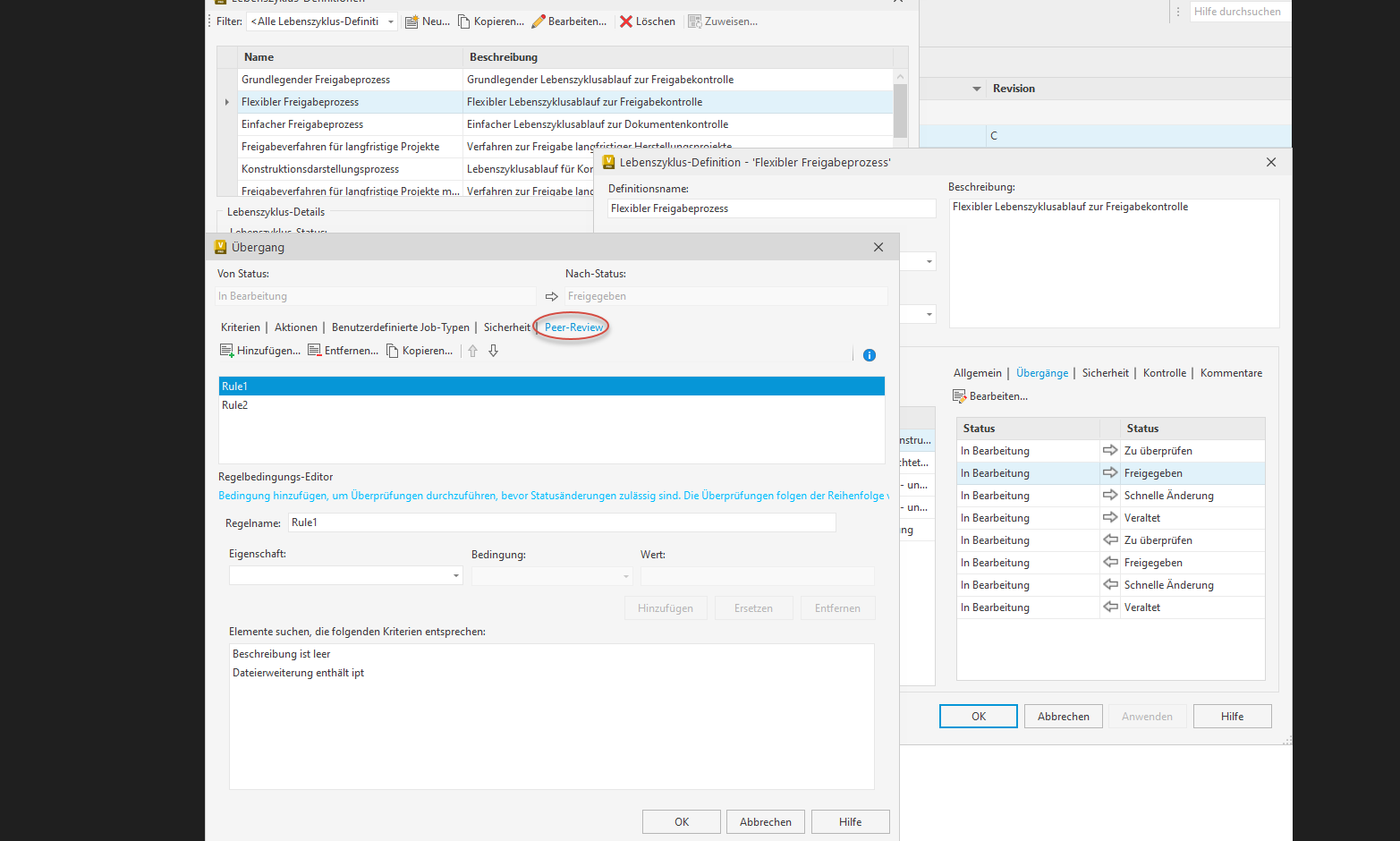Click OK in the Lebenszyklus-Definition dialog
Screen dimensions: 1400x841
(979, 717)
